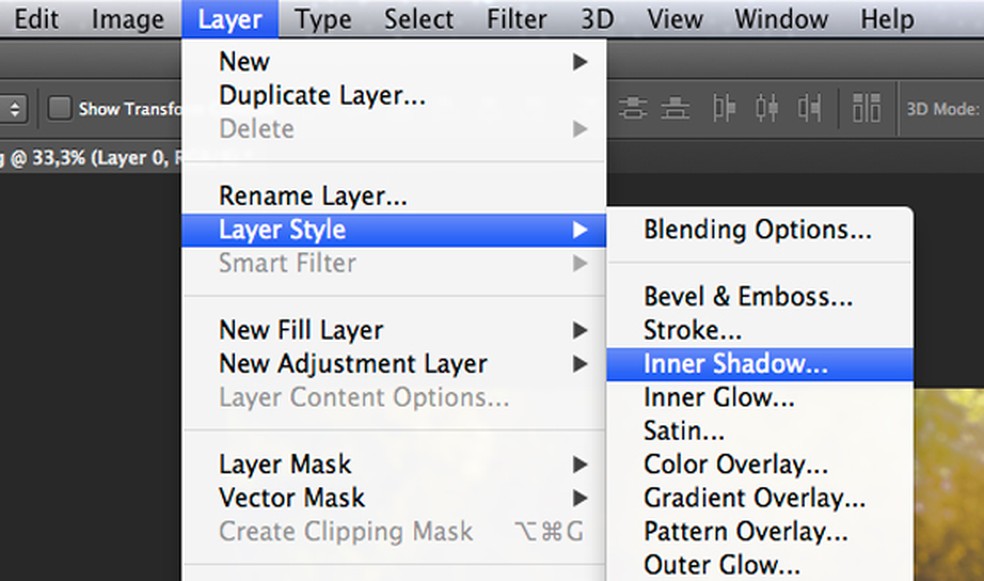The width and height of the screenshot is (984, 581).
Task: Click the distribute vertical centers icon
Action: point(632,108)
